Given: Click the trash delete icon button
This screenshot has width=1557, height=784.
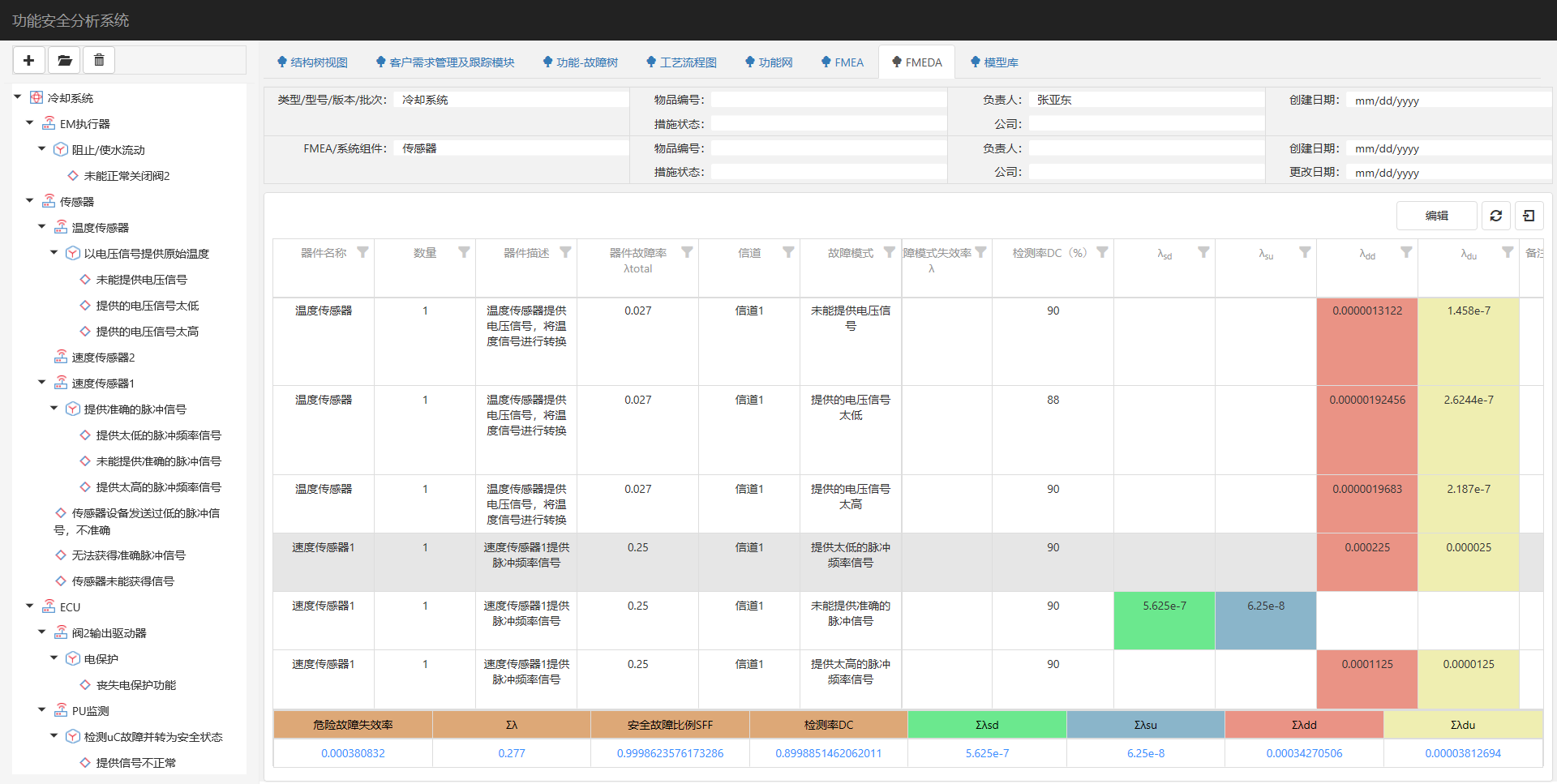Looking at the screenshot, I should 99,60.
